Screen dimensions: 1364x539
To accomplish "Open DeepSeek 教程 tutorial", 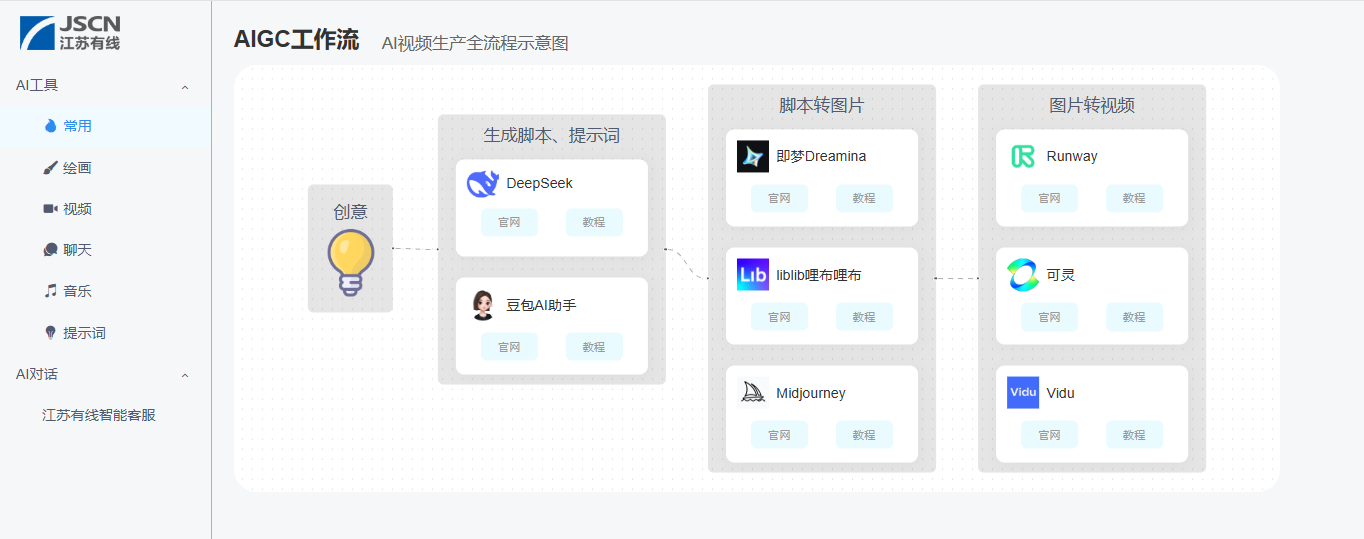I will [x=594, y=222].
